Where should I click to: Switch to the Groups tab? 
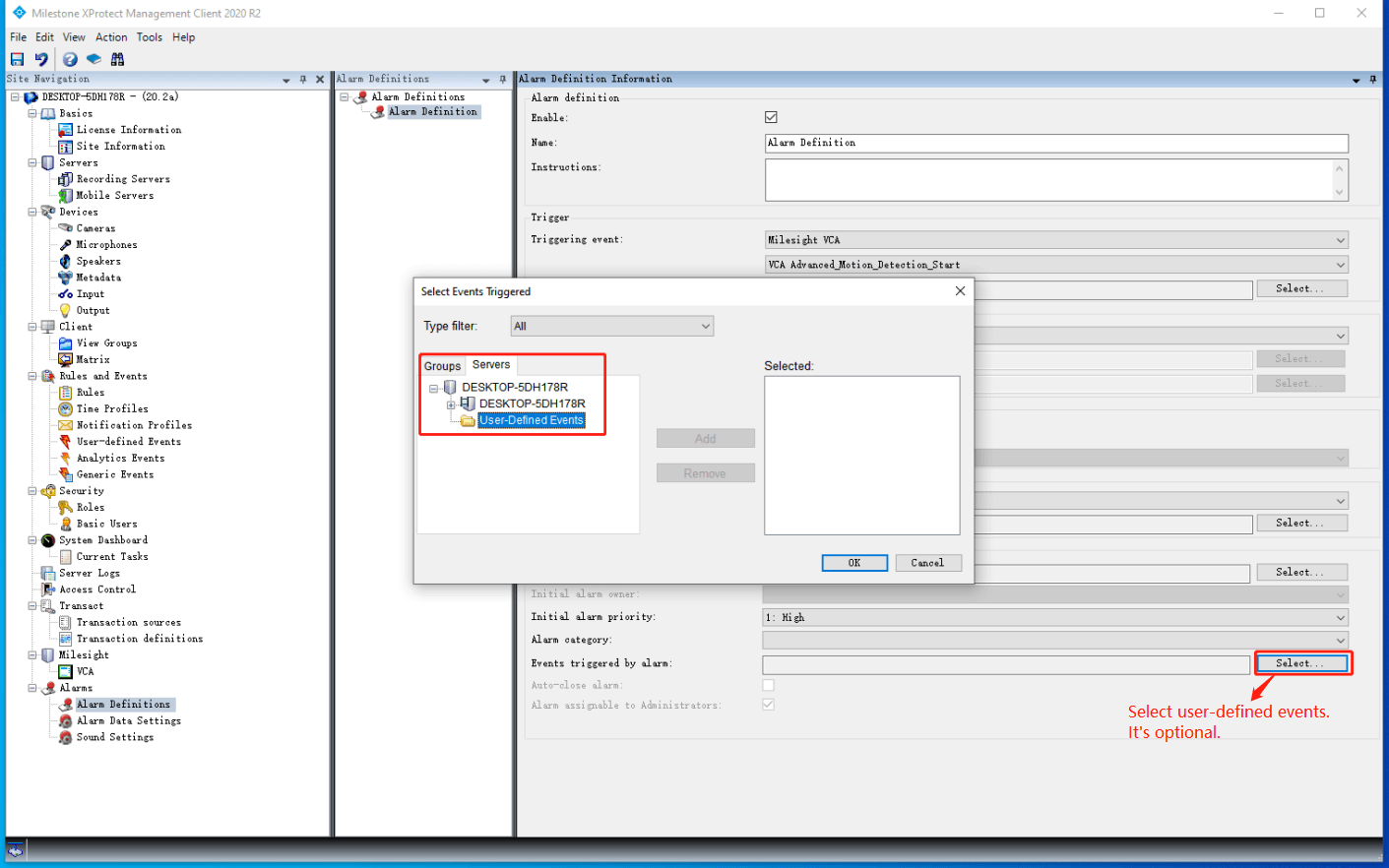point(442,366)
